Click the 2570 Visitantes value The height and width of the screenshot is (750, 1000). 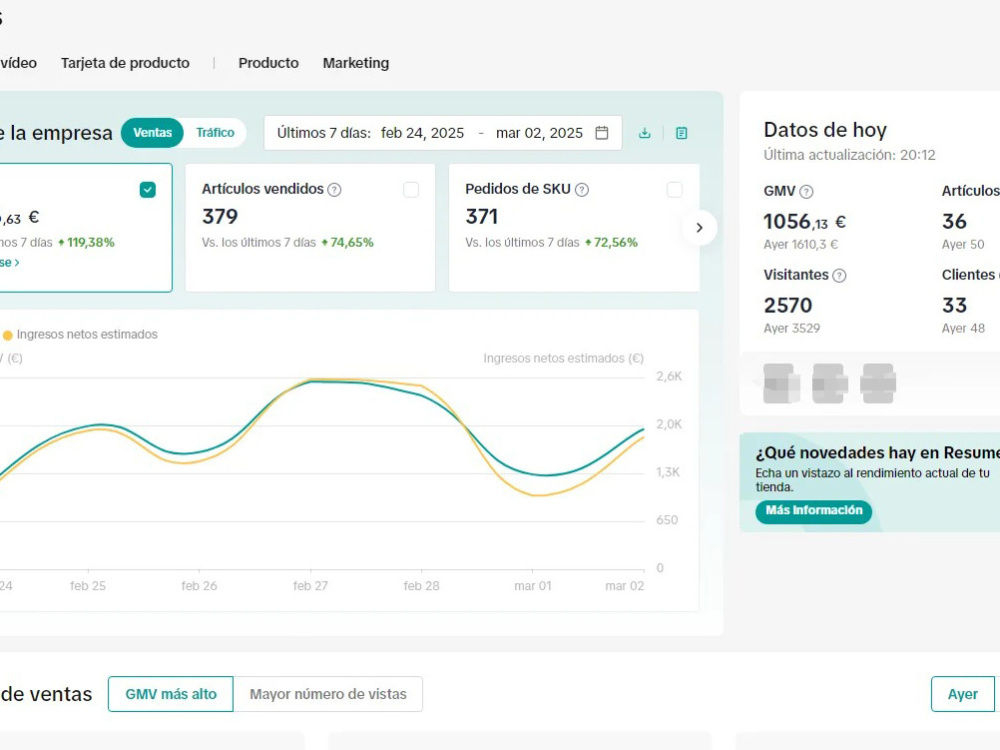point(788,305)
